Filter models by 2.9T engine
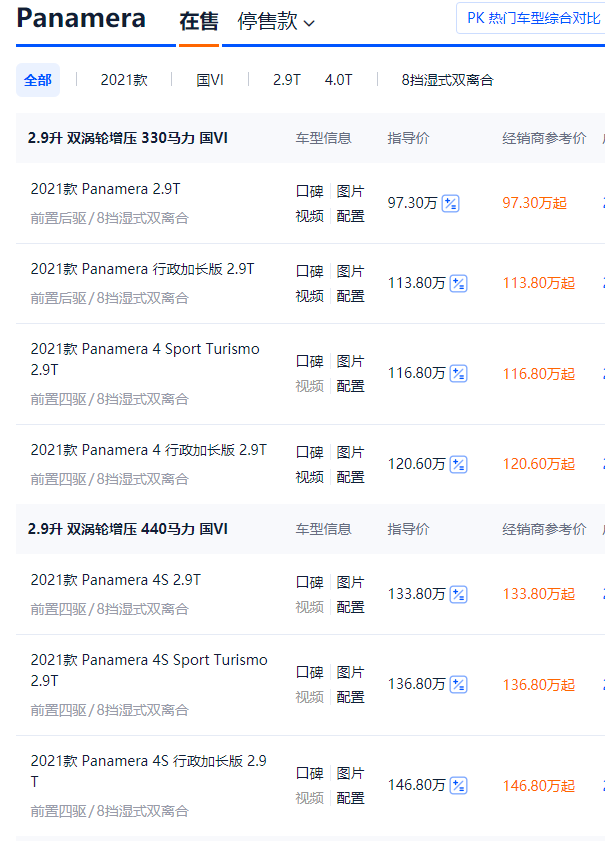 287,80
